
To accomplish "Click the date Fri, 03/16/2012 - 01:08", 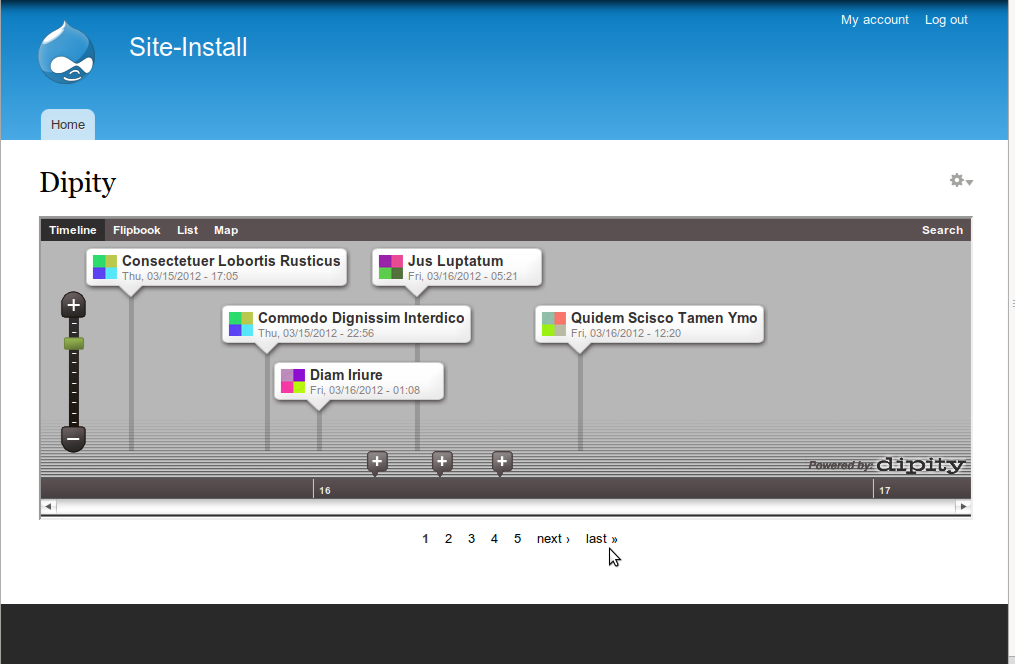I will point(364,390).
